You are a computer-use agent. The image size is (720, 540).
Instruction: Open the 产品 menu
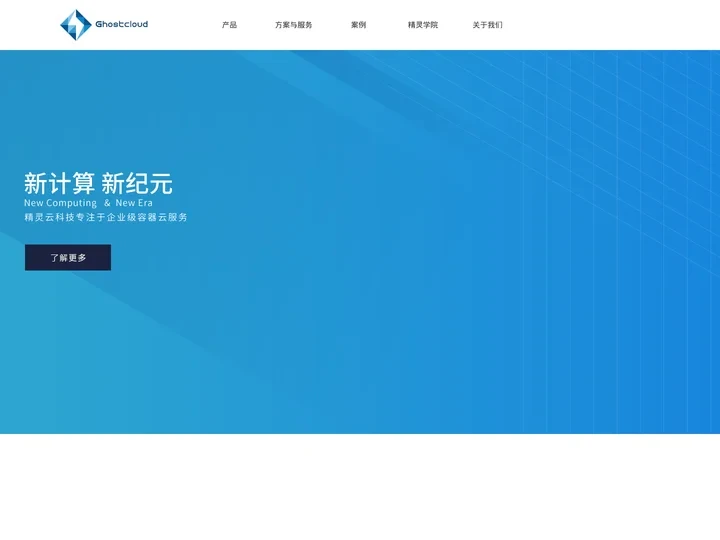pyautogui.click(x=229, y=25)
